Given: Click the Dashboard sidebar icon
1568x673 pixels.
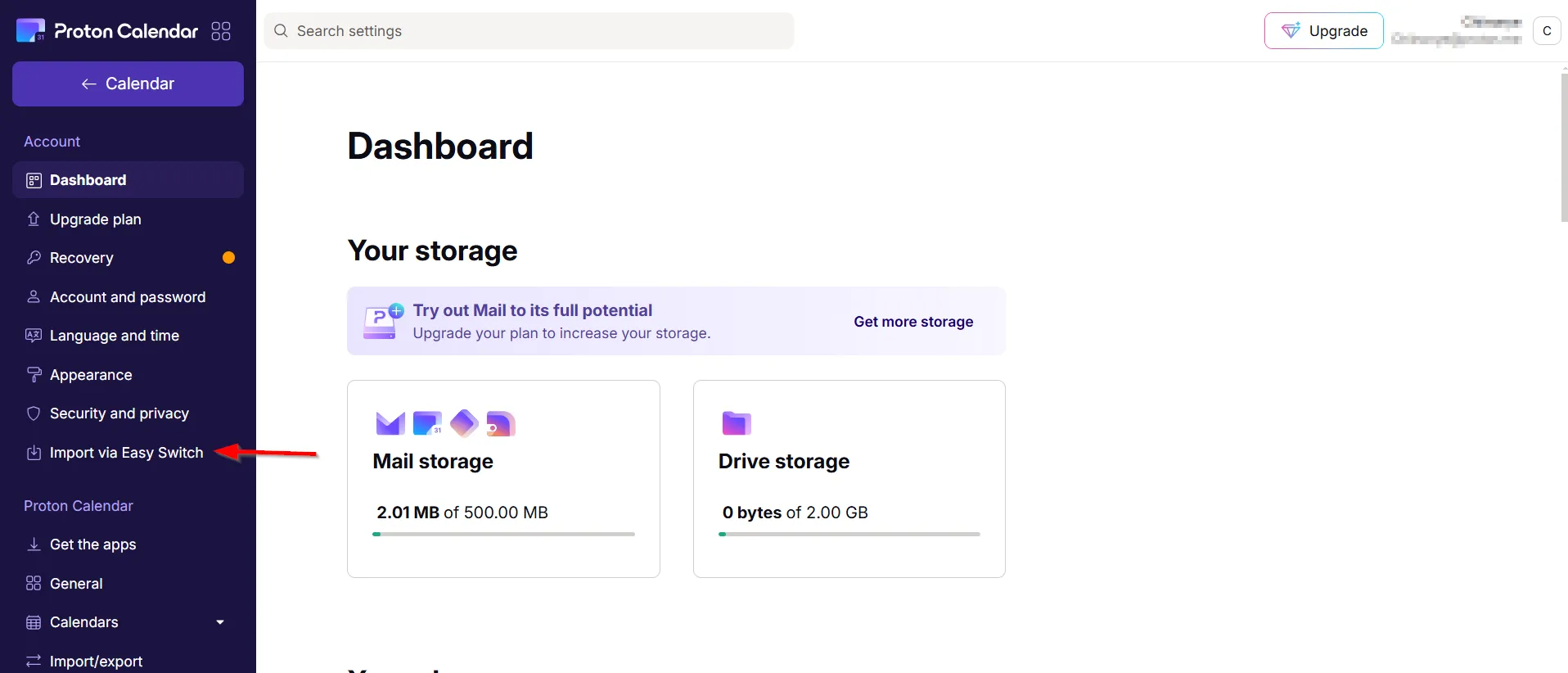Looking at the screenshot, I should pos(34,180).
